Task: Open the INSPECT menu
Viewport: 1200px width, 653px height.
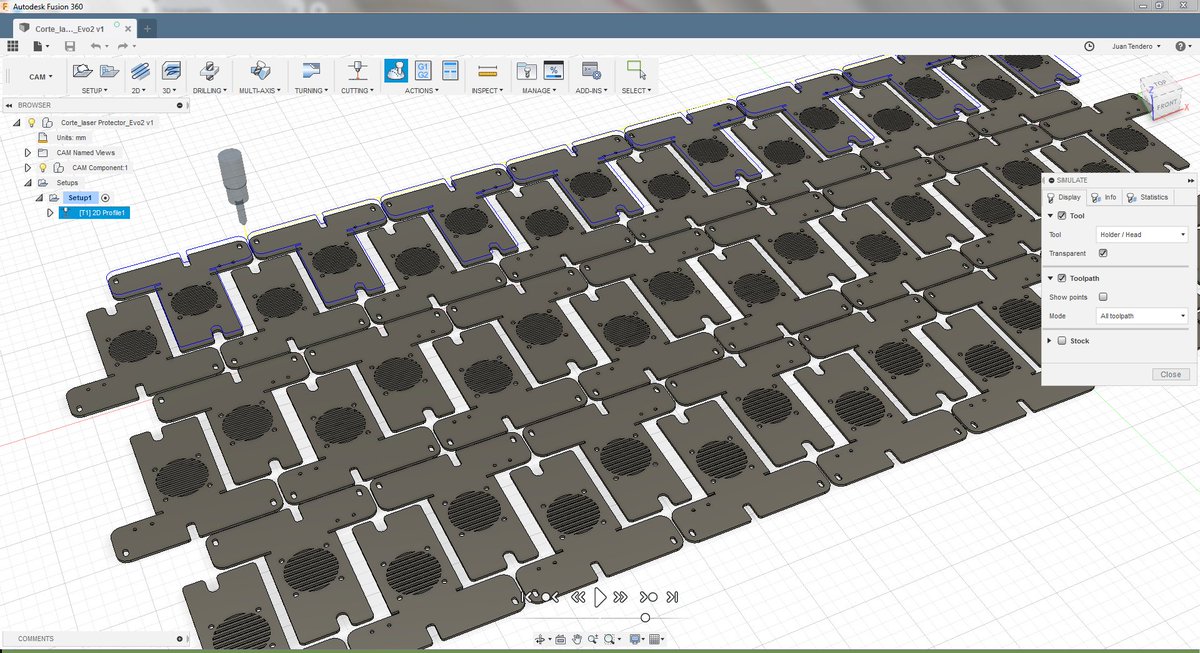Action: 488,90
